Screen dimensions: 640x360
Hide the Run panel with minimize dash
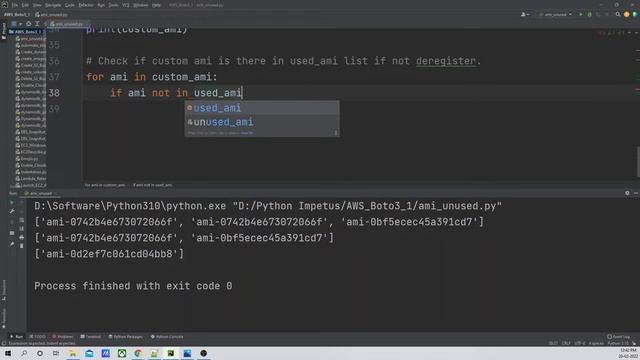[x=636, y=193]
